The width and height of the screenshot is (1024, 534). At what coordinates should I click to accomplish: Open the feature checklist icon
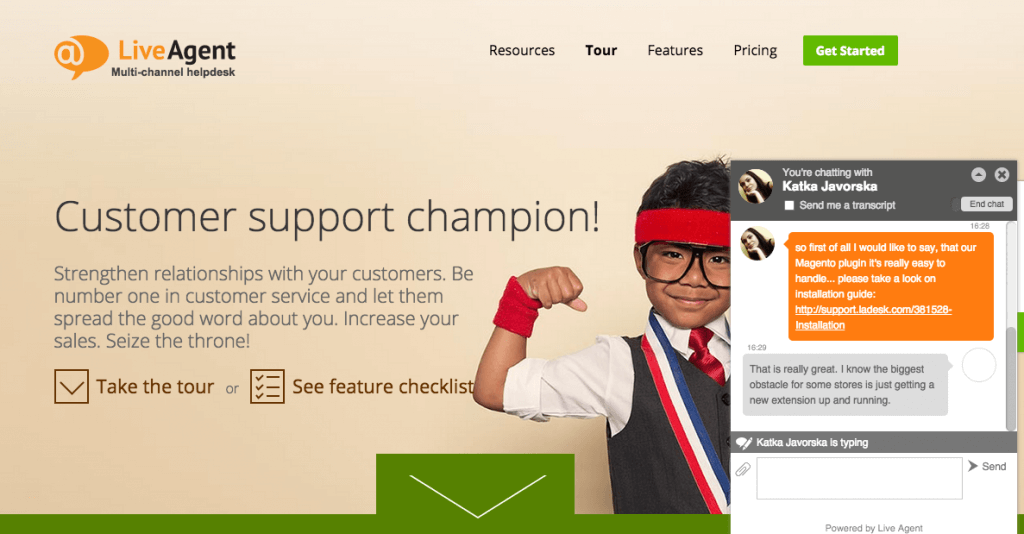[267, 386]
